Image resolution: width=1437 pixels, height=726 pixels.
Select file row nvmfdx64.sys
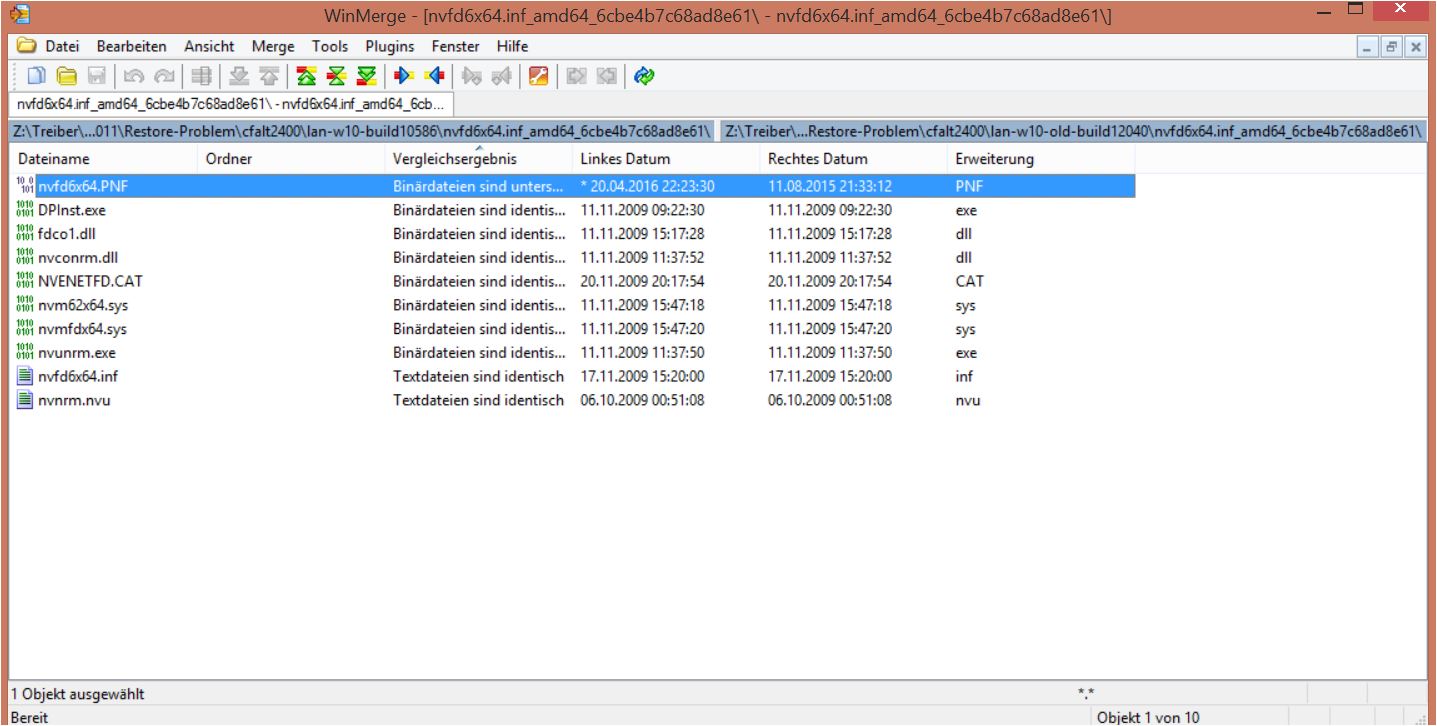tap(573, 329)
